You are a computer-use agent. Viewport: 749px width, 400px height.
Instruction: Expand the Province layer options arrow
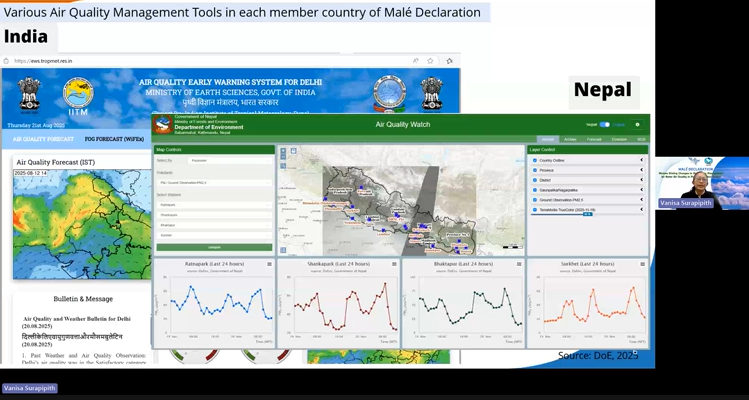click(x=641, y=170)
